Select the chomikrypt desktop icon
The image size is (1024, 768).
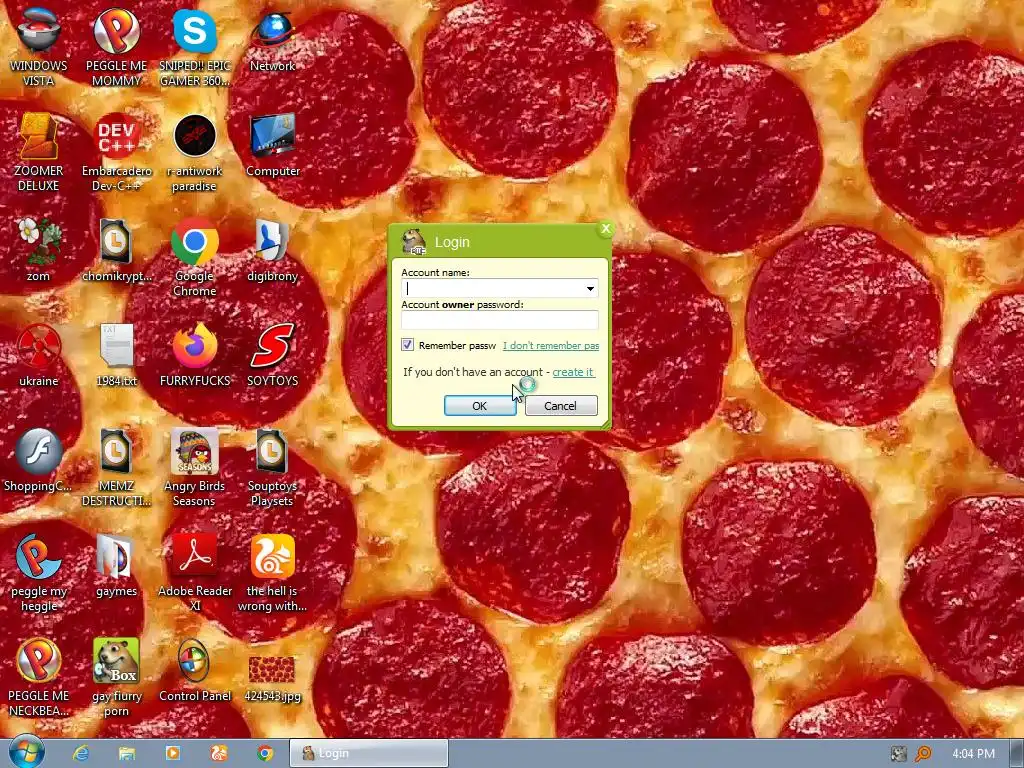pos(116,249)
